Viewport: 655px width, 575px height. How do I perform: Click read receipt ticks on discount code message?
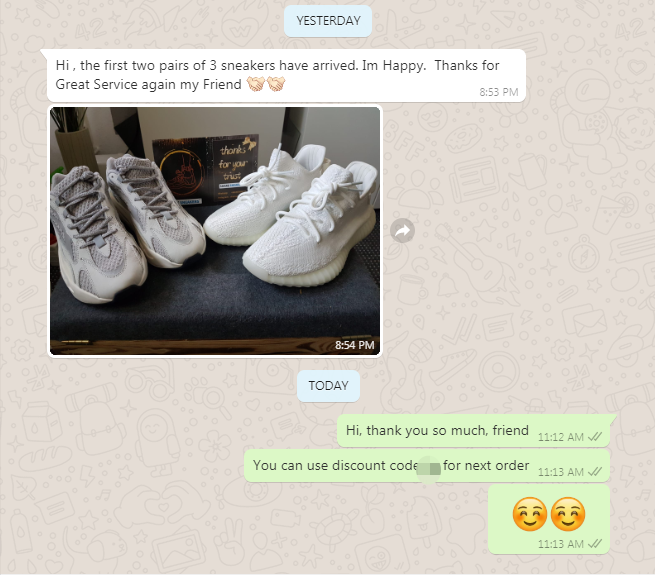coord(594,472)
